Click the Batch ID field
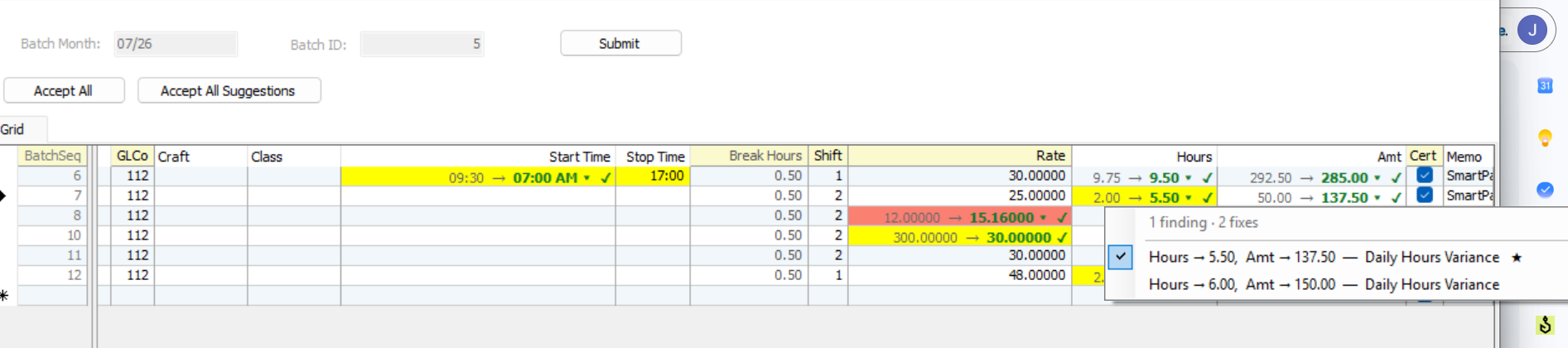Image resolution: width=1568 pixels, height=348 pixels. pos(422,44)
